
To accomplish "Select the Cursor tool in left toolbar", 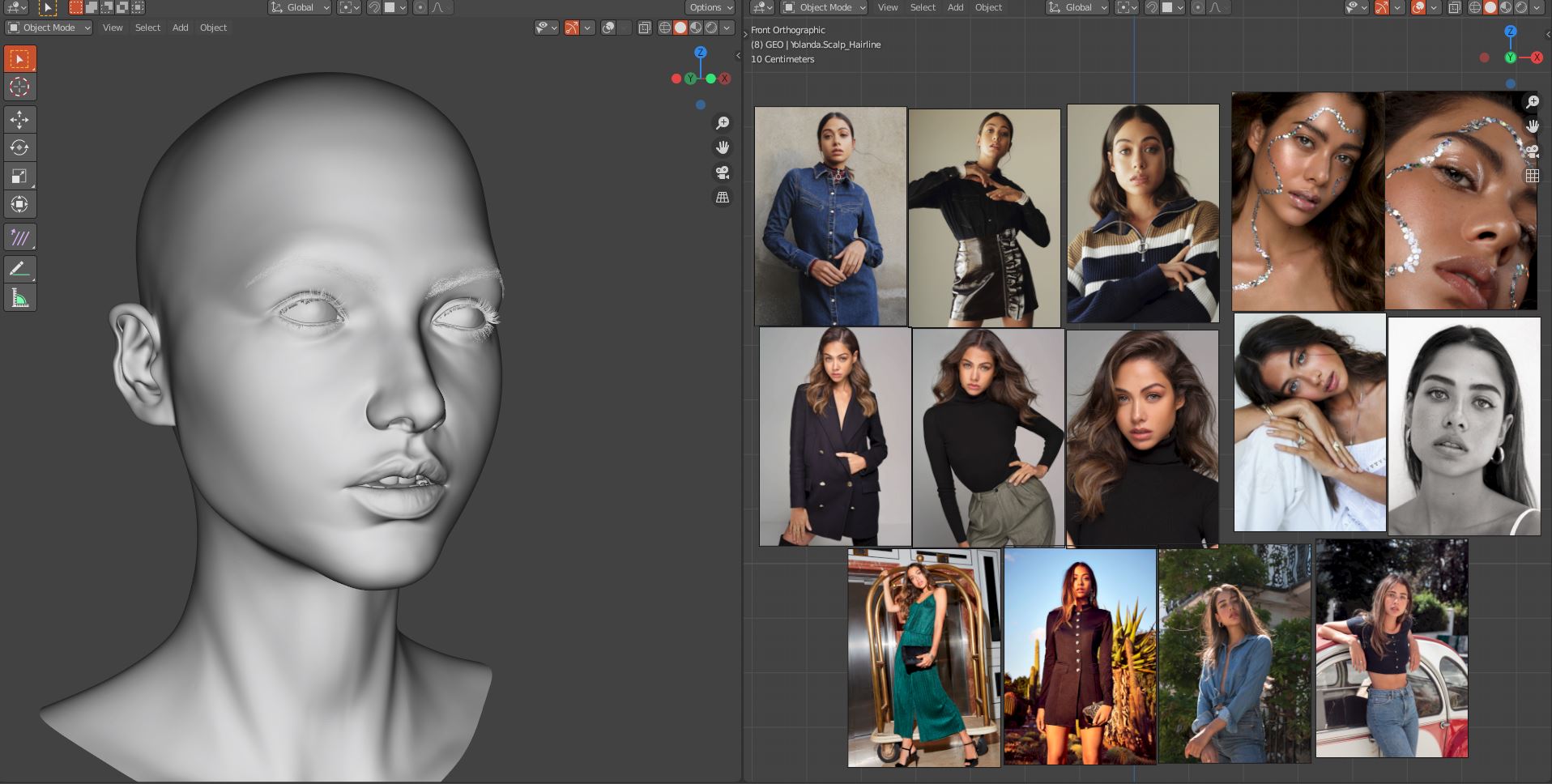I will [19, 87].
